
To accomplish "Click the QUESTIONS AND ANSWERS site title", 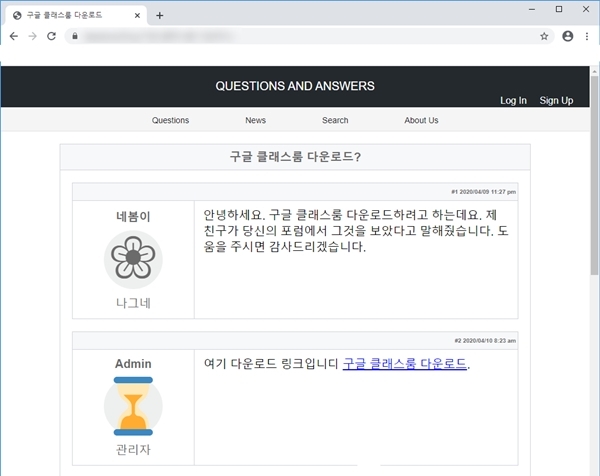I will pos(295,86).
